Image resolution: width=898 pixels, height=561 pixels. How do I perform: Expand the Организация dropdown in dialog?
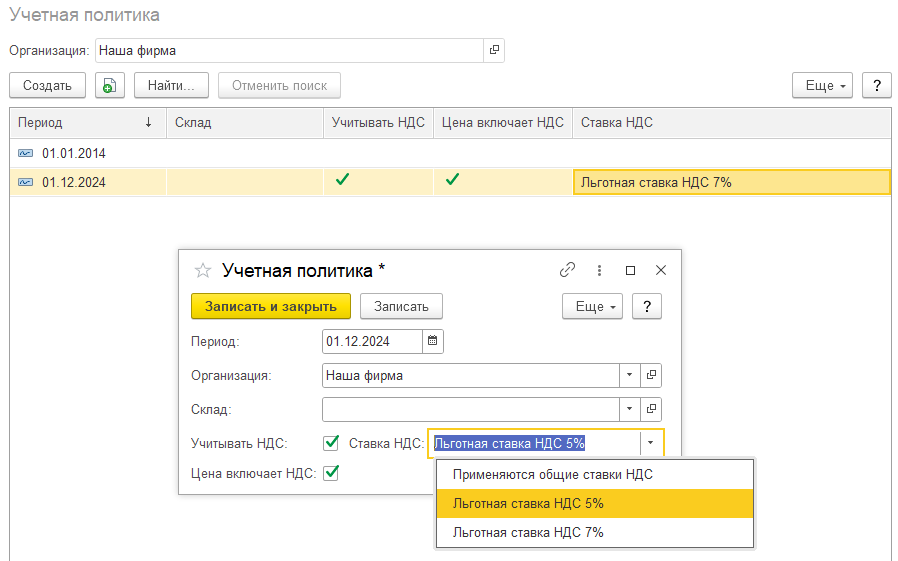click(x=630, y=375)
